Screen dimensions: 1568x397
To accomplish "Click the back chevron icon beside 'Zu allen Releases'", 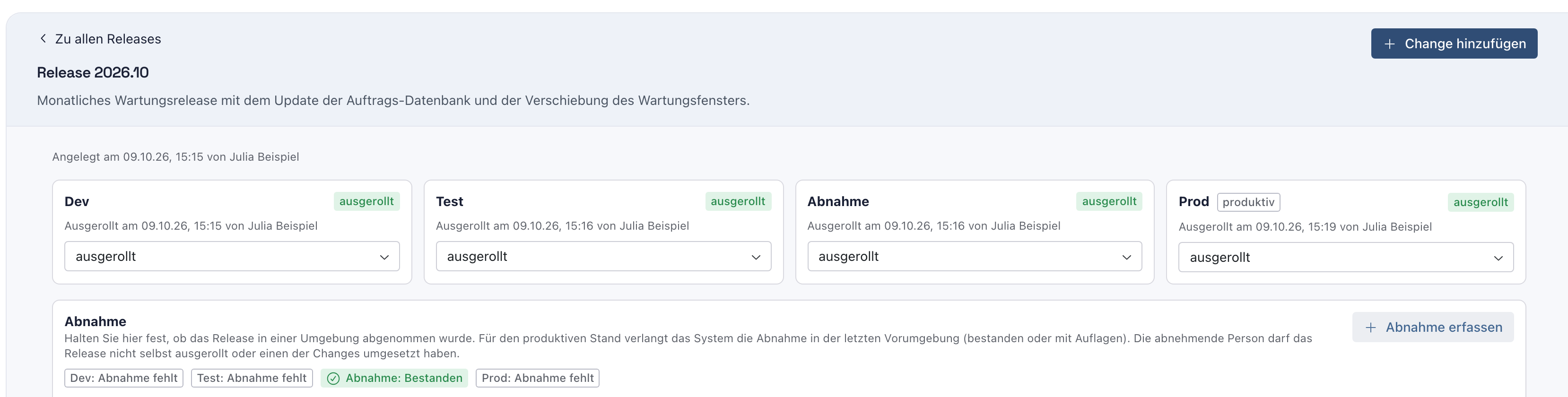I will 43,39.
